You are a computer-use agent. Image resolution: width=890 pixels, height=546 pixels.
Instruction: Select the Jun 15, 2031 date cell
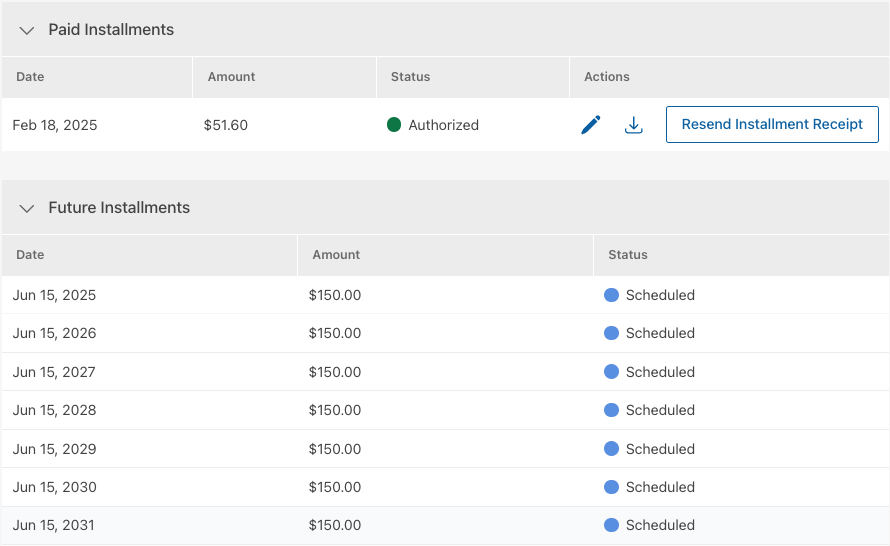(x=54, y=525)
